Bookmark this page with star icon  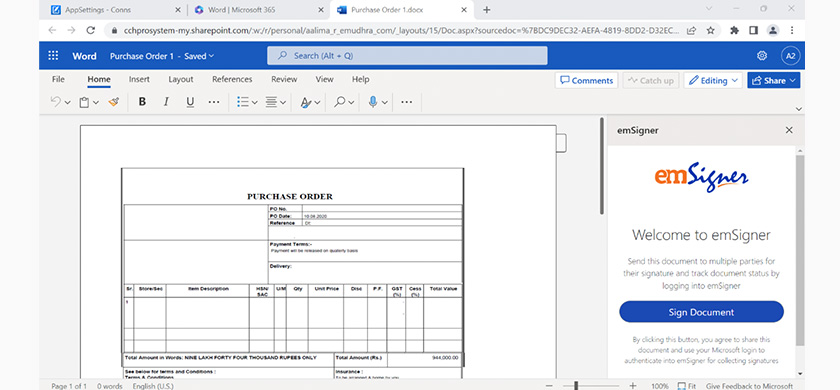pyautogui.click(x=710, y=31)
